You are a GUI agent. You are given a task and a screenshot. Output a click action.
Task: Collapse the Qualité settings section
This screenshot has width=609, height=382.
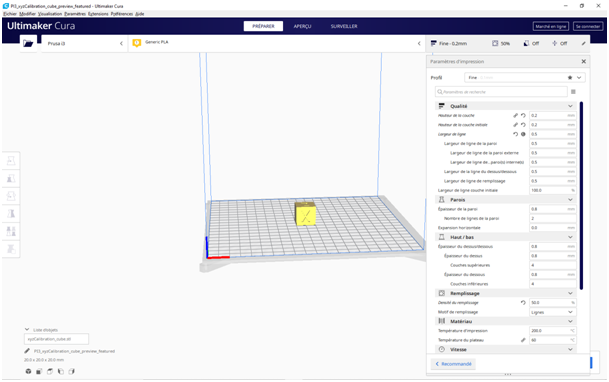570,106
